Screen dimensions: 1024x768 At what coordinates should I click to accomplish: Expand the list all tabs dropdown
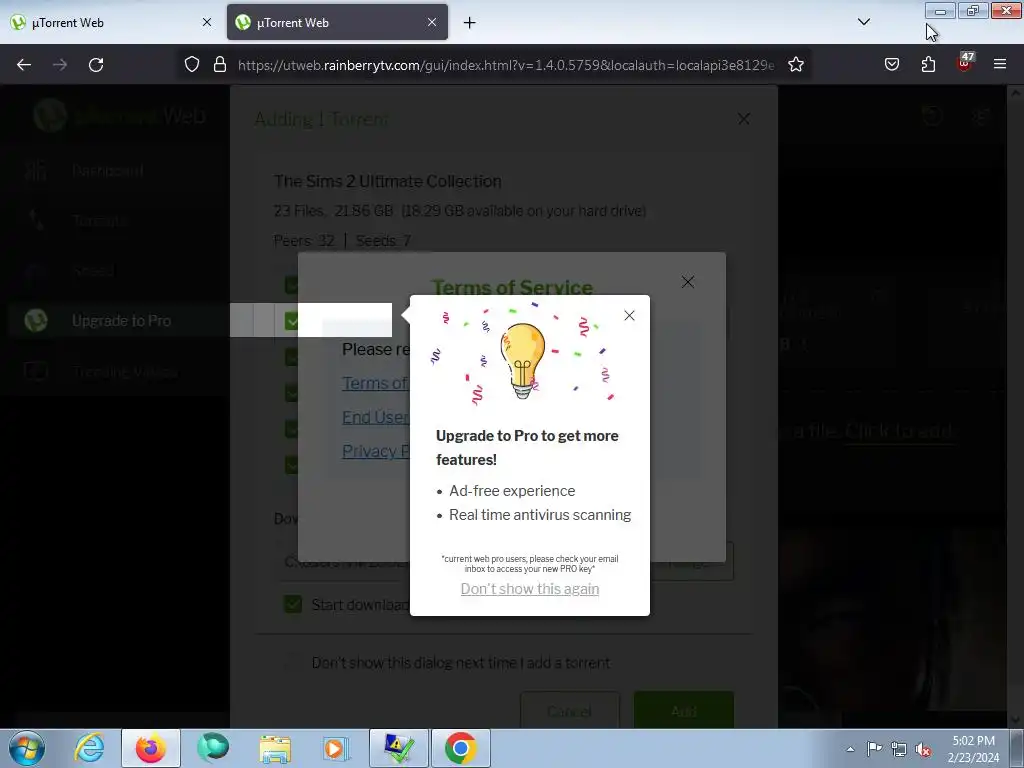click(x=864, y=22)
